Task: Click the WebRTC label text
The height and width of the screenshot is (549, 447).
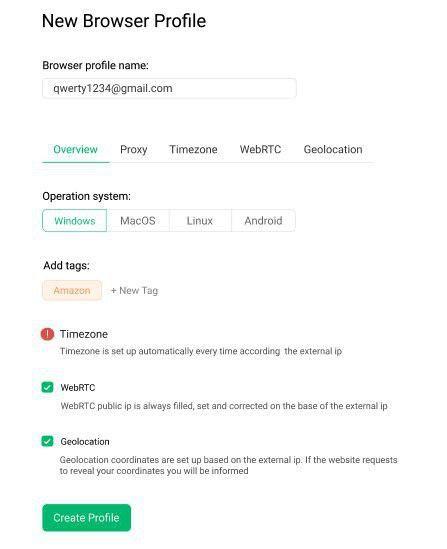Action: [x=78, y=388]
